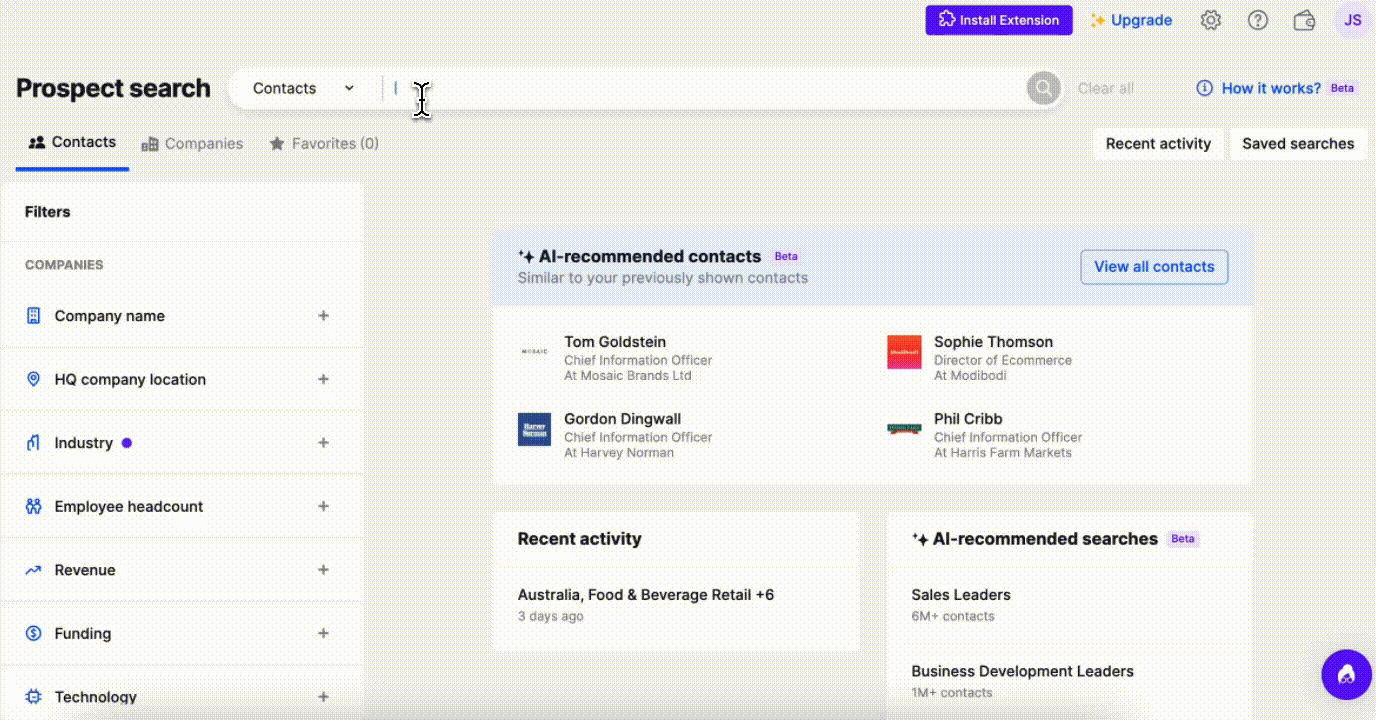Click the Upgrade link
Image resolution: width=1376 pixels, height=720 pixels.
tap(1131, 20)
